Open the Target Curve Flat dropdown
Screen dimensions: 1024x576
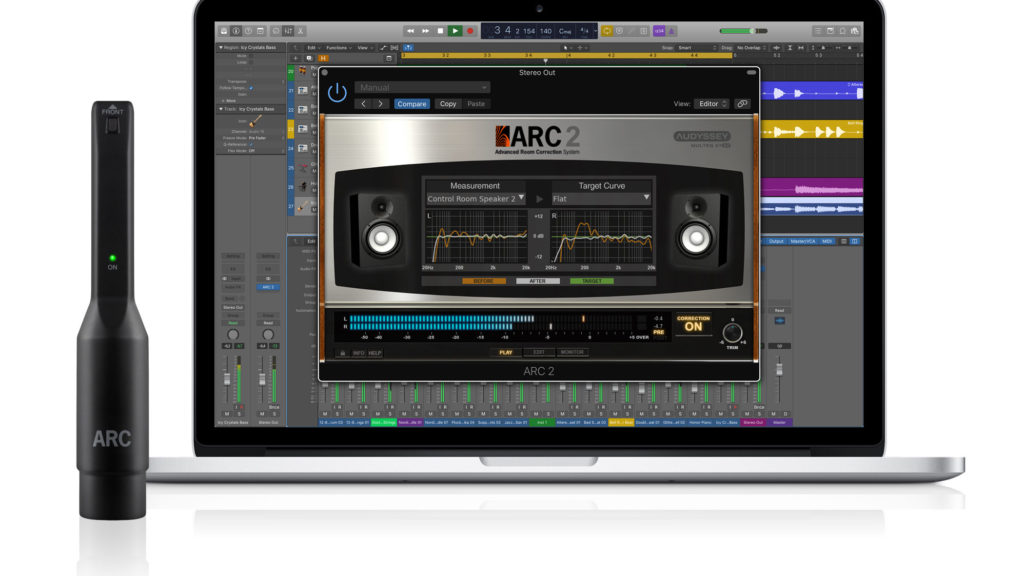[601, 199]
